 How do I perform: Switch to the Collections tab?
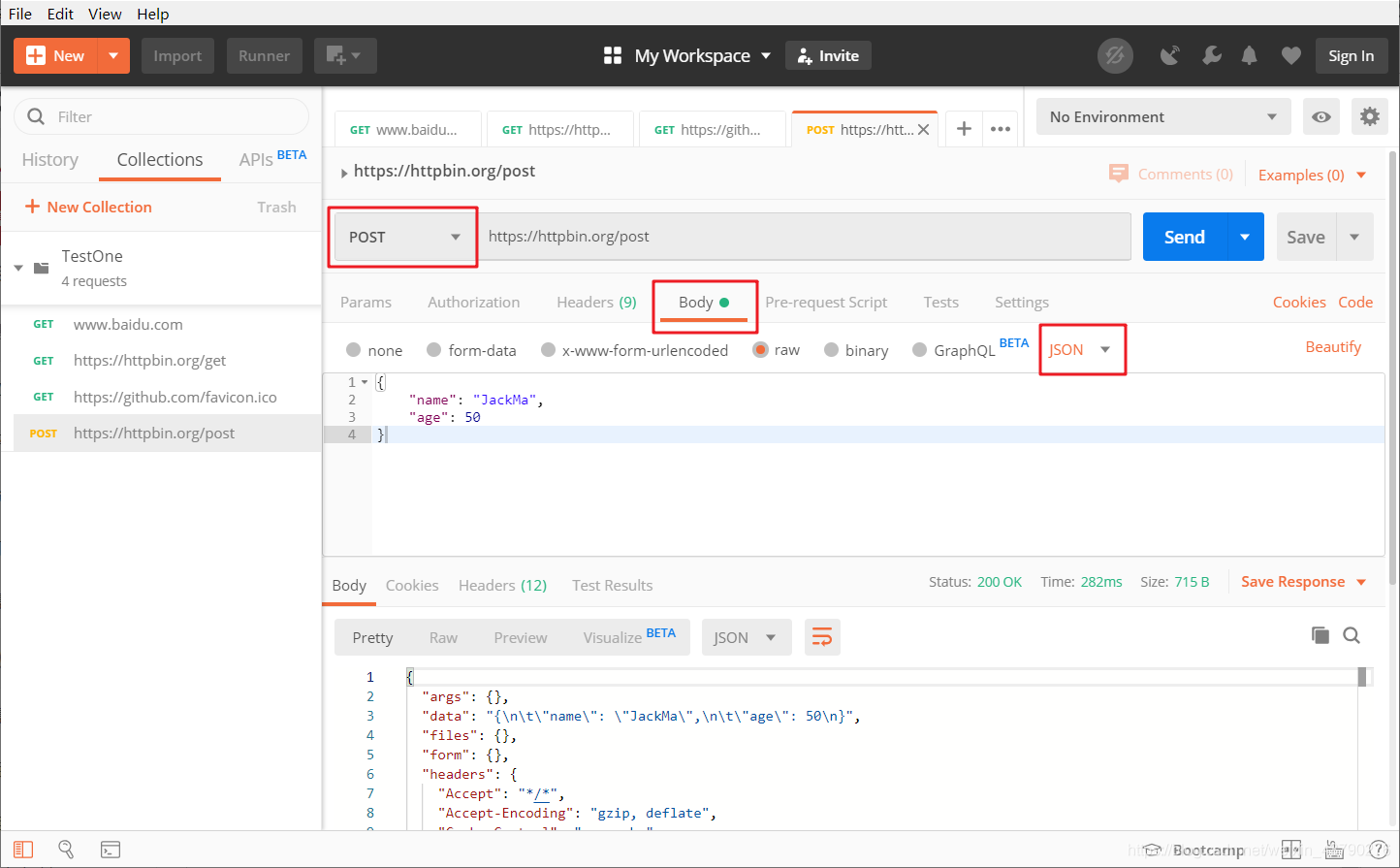pos(160,160)
